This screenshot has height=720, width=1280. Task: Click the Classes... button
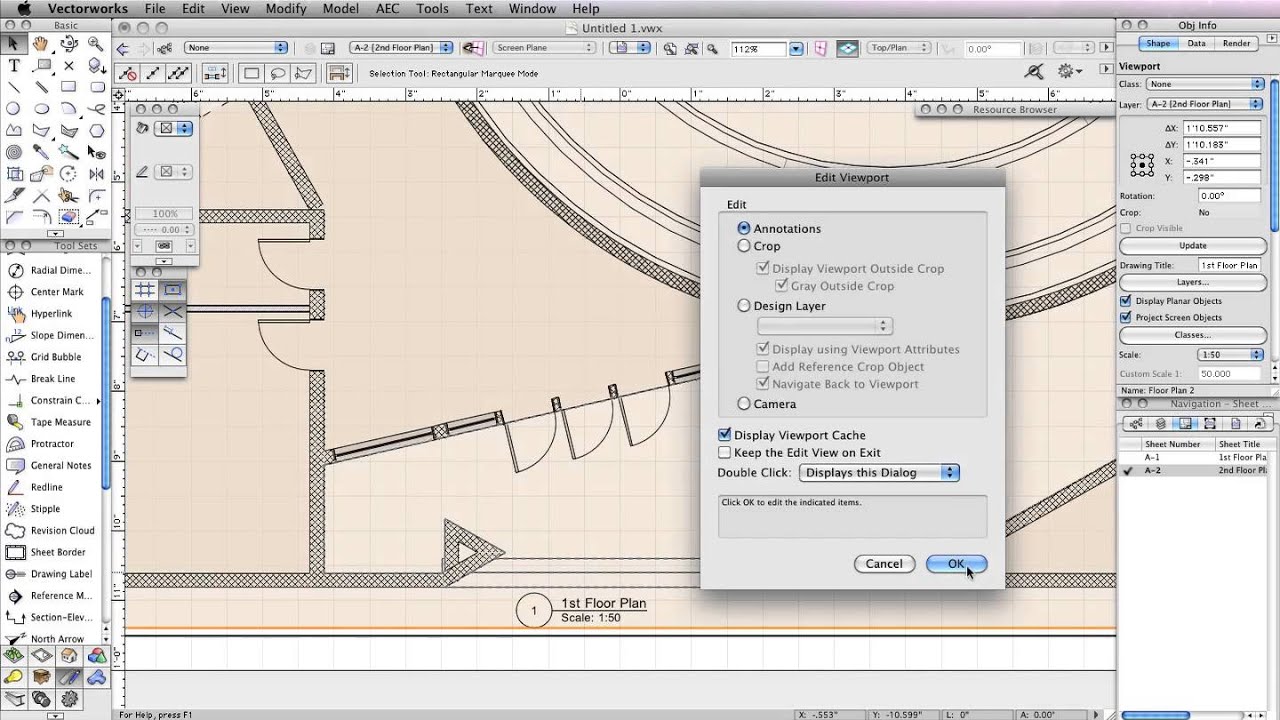coord(1192,336)
